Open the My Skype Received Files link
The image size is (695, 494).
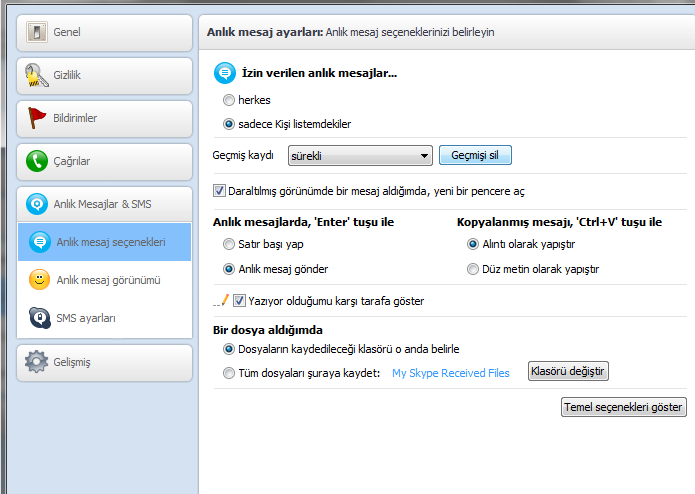(451, 373)
